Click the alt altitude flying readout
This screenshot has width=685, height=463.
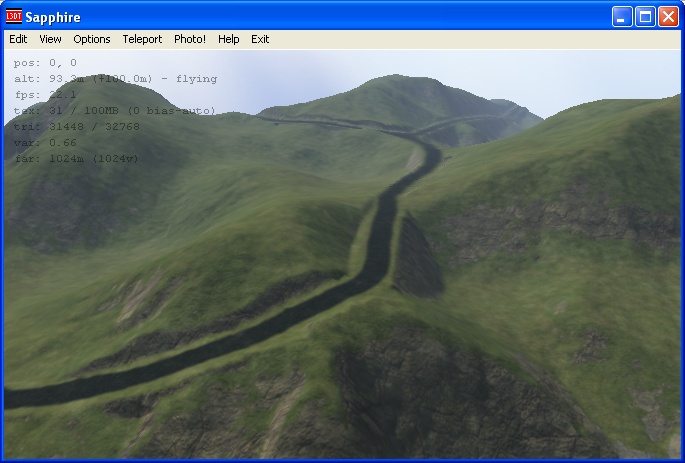115,79
